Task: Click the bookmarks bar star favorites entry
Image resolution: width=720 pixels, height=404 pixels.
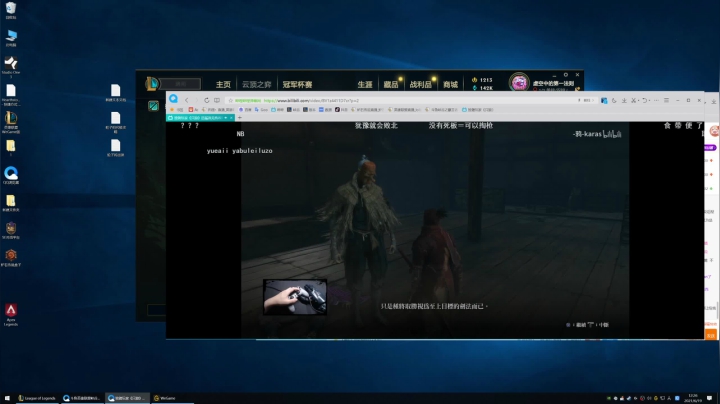Action: (176, 110)
